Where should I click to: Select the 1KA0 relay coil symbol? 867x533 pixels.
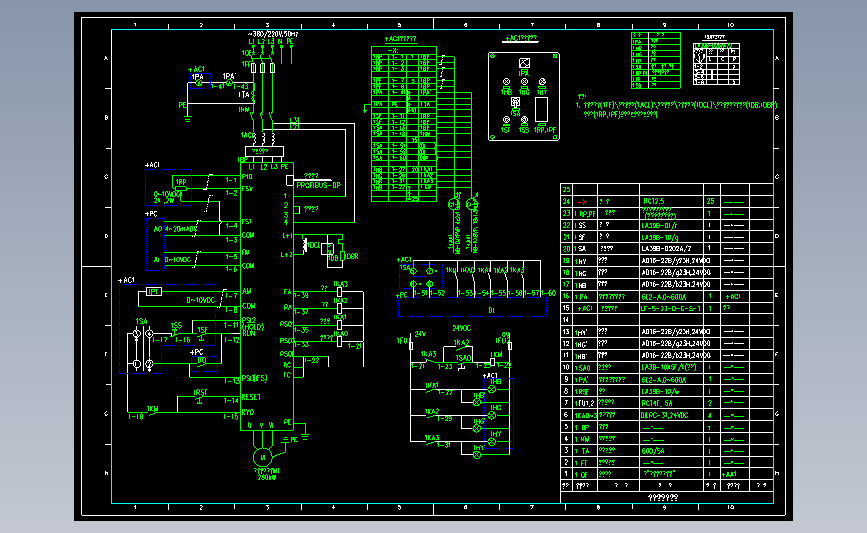(x=340, y=342)
